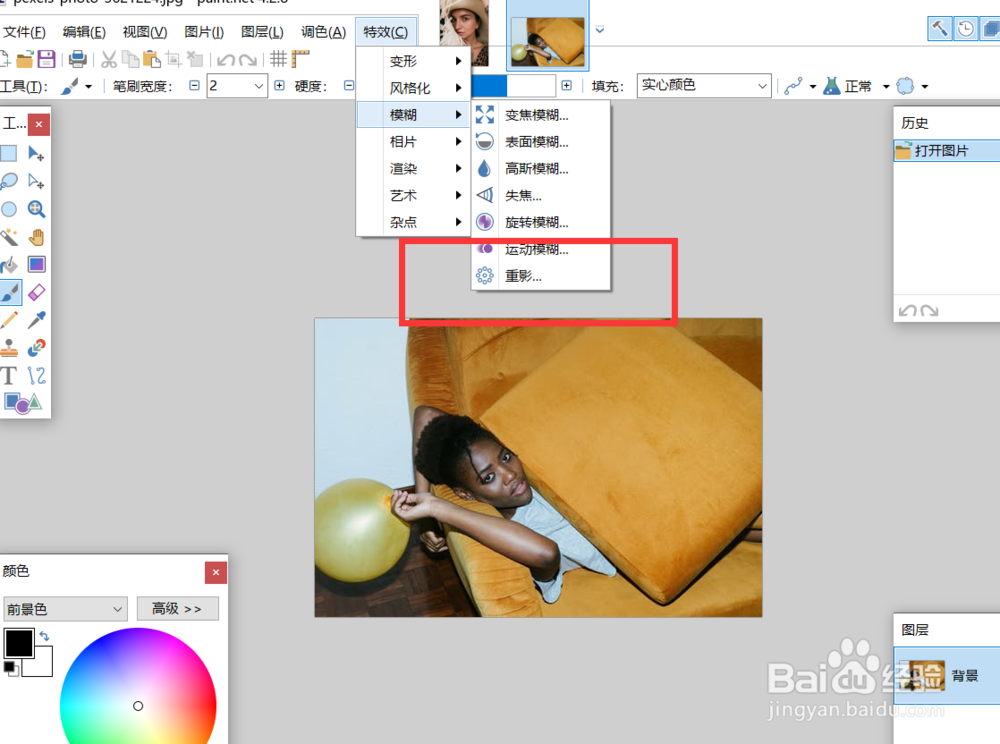This screenshot has height=744, width=1000.
Task: Toggle the Tools window utility icon
Action: point(940,29)
